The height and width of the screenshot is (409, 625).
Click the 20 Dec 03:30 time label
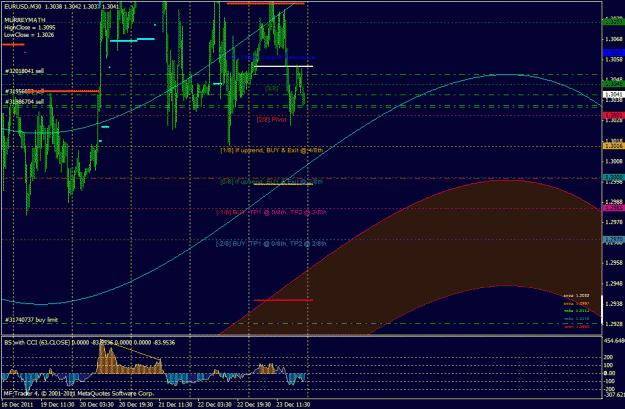[97, 404]
